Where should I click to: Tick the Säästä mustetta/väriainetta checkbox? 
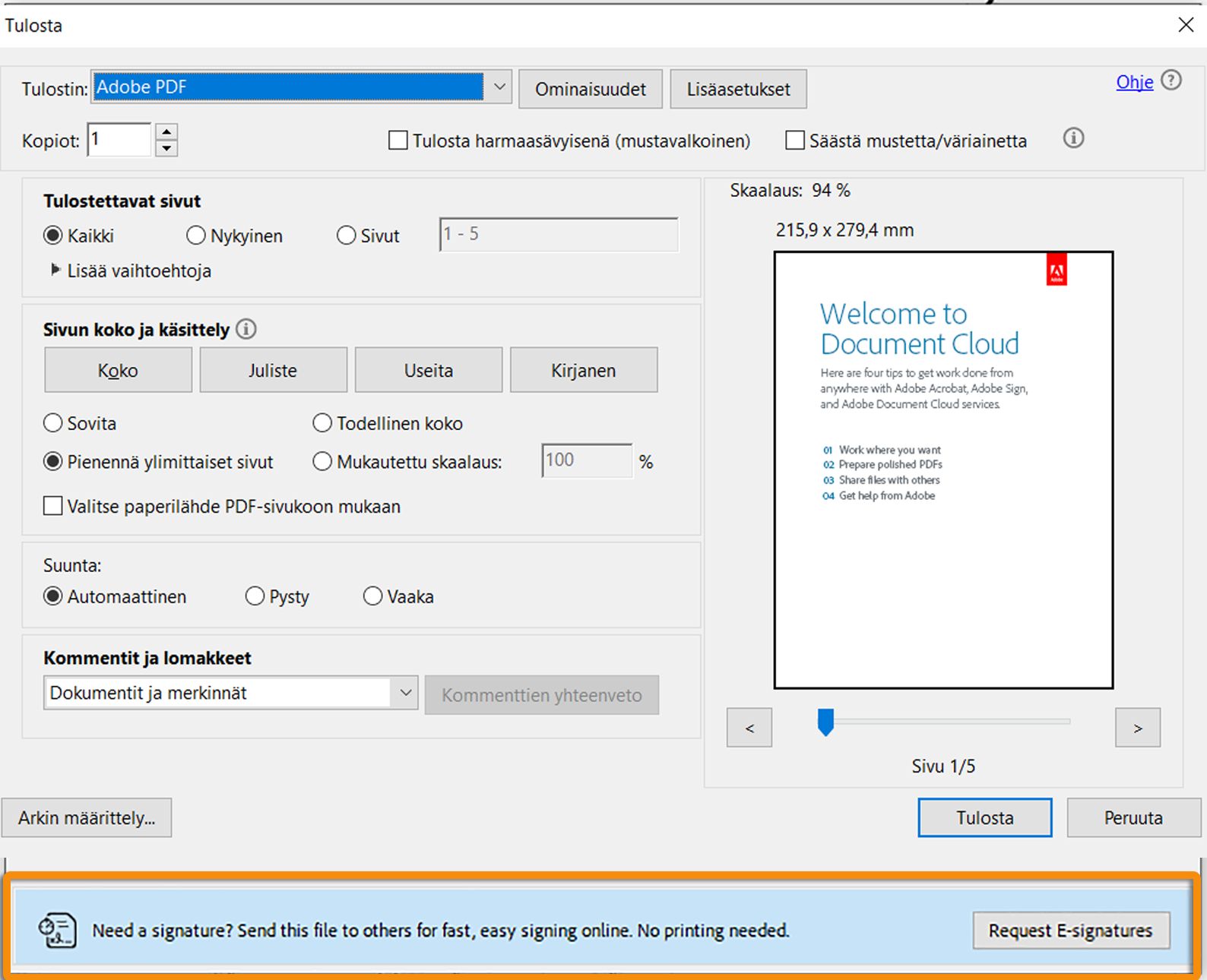(x=794, y=141)
